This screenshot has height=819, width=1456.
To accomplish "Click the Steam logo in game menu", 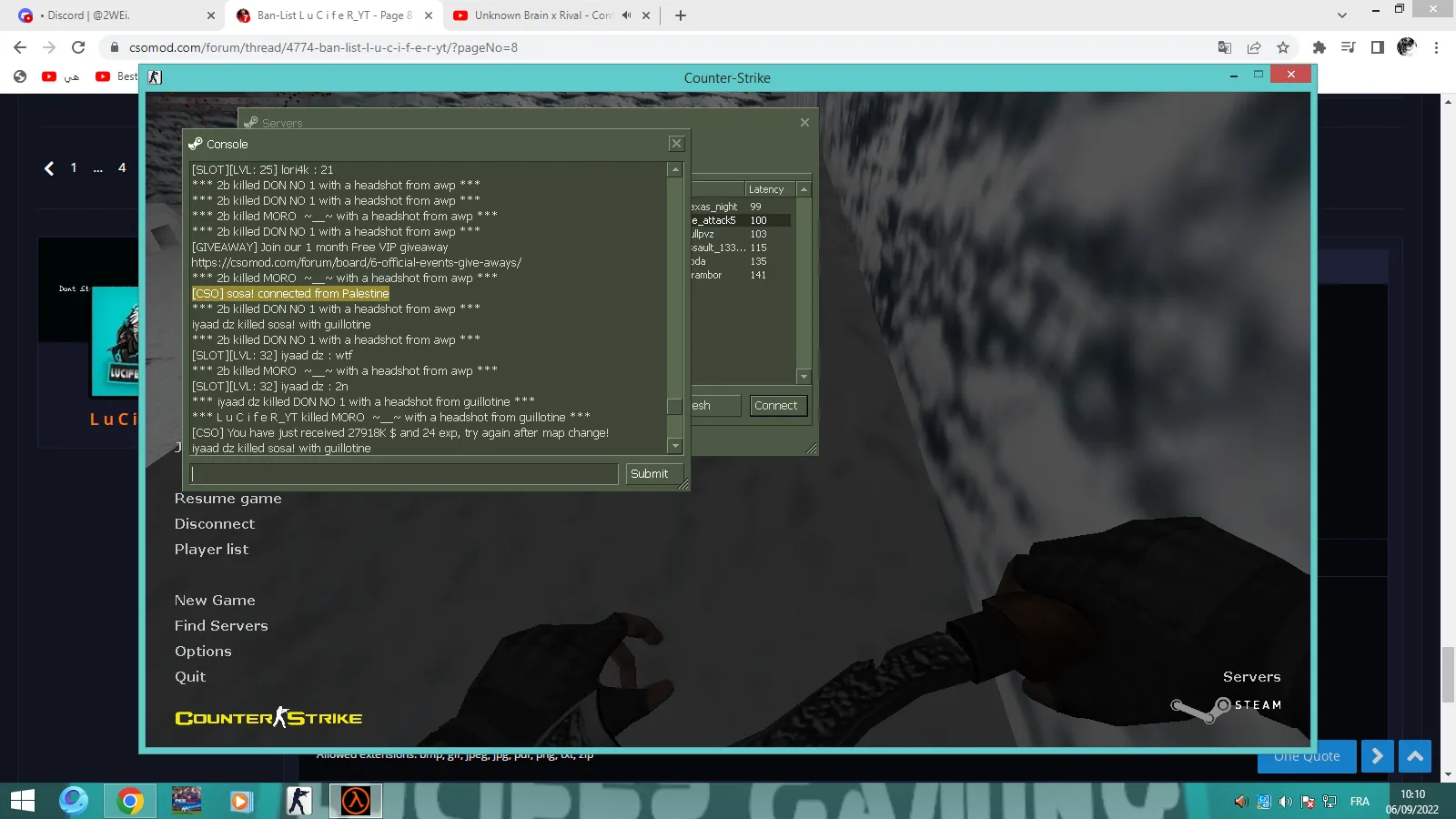I will pyautogui.click(x=1227, y=707).
